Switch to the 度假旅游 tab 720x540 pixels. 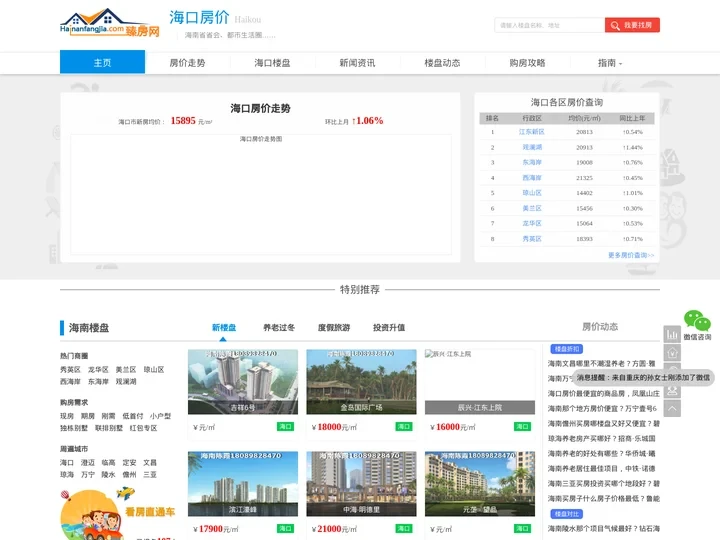click(334, 327)
